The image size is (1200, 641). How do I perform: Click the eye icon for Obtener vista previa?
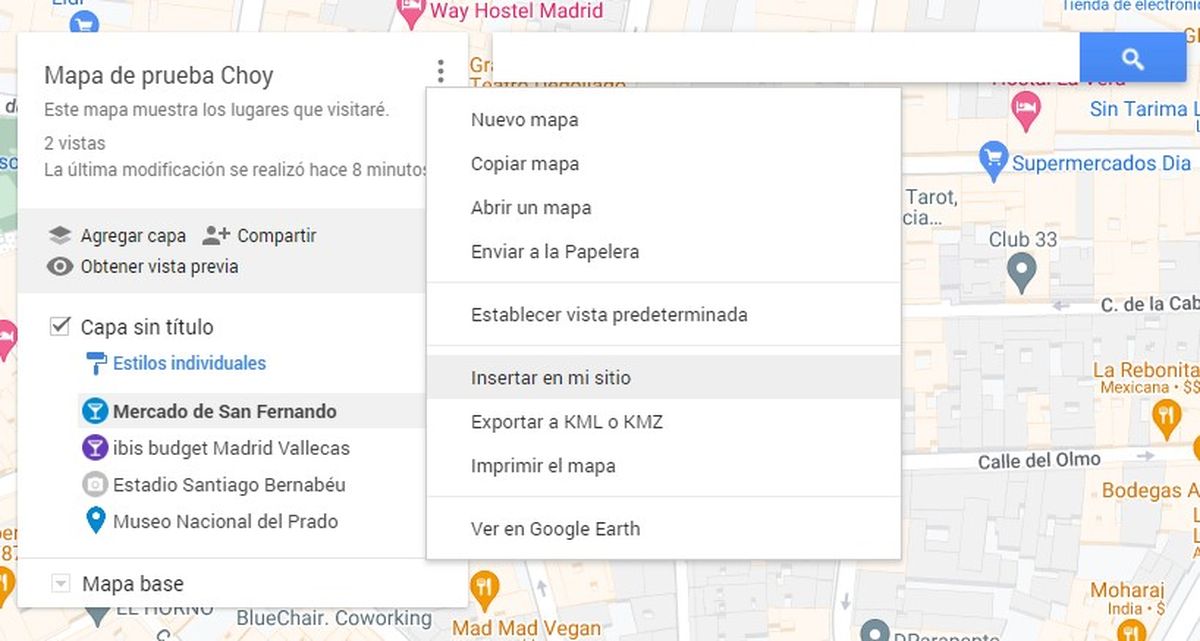(x=58, y=267)
